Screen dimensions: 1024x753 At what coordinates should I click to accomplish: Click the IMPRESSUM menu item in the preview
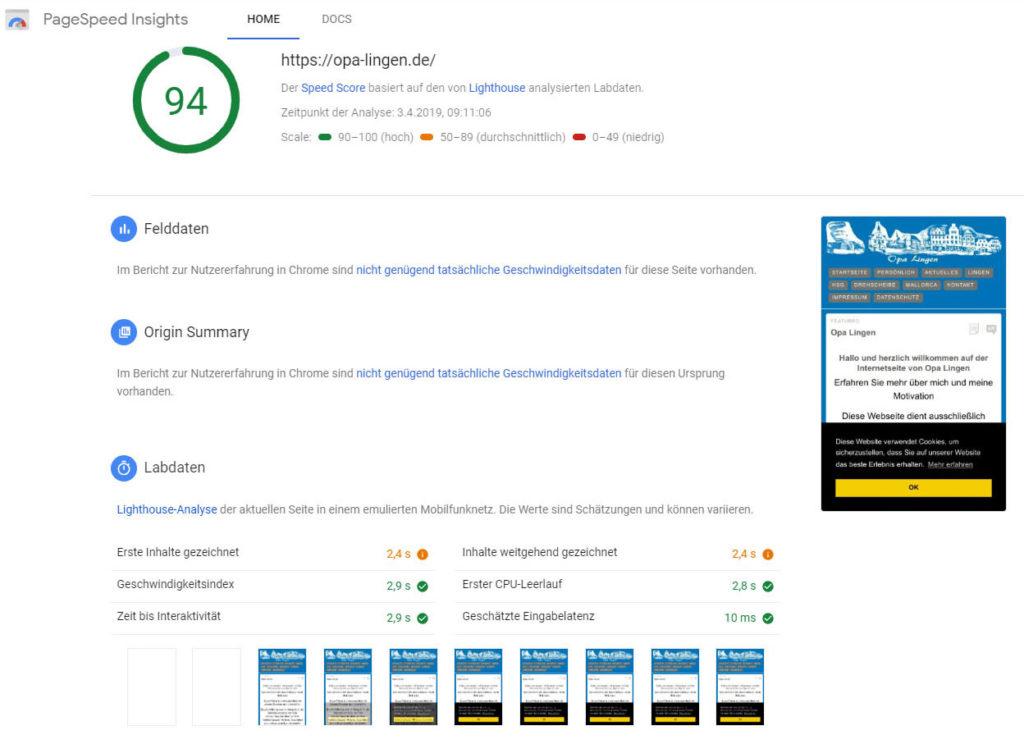coord(850,297)
